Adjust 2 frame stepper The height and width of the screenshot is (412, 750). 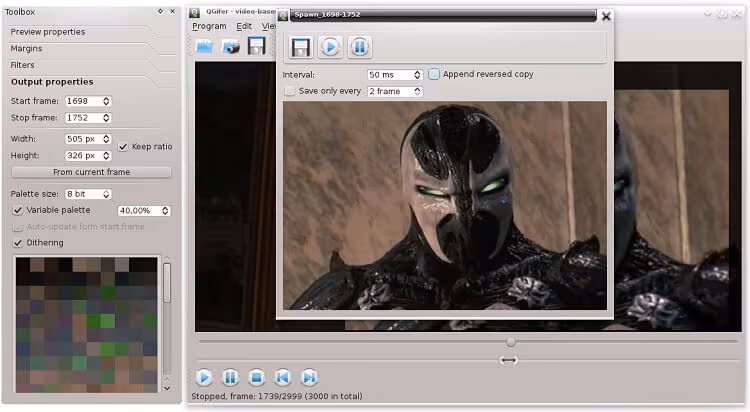click(x=417, y=91)
